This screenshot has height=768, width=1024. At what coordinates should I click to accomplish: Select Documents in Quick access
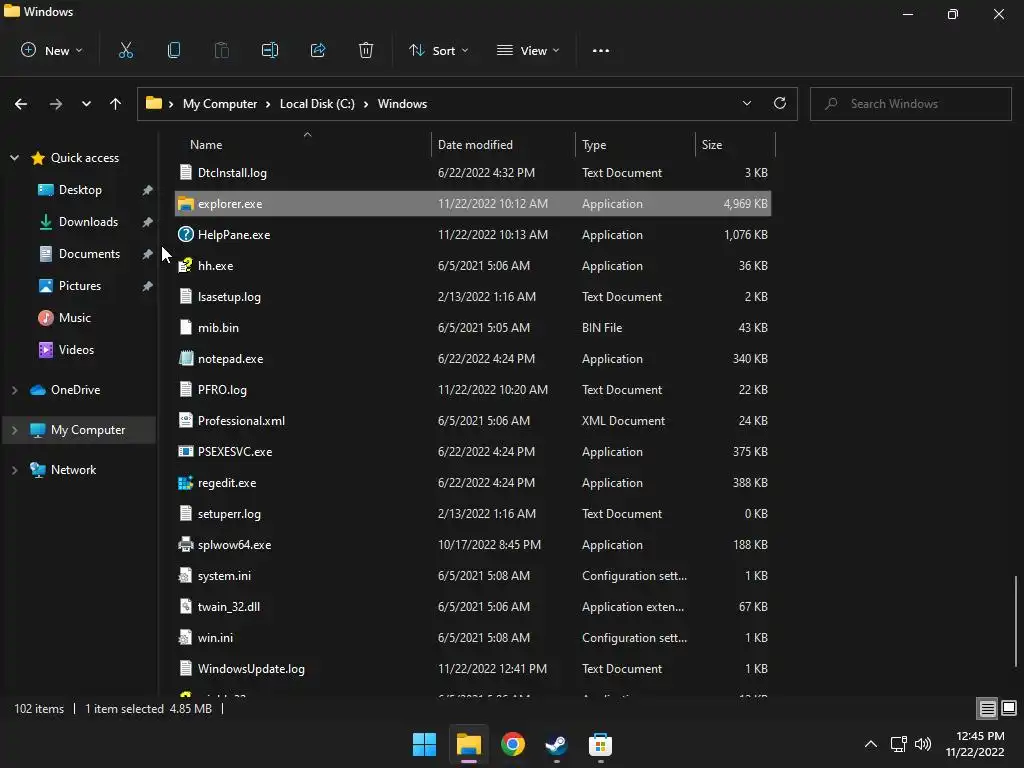(89, 254)
